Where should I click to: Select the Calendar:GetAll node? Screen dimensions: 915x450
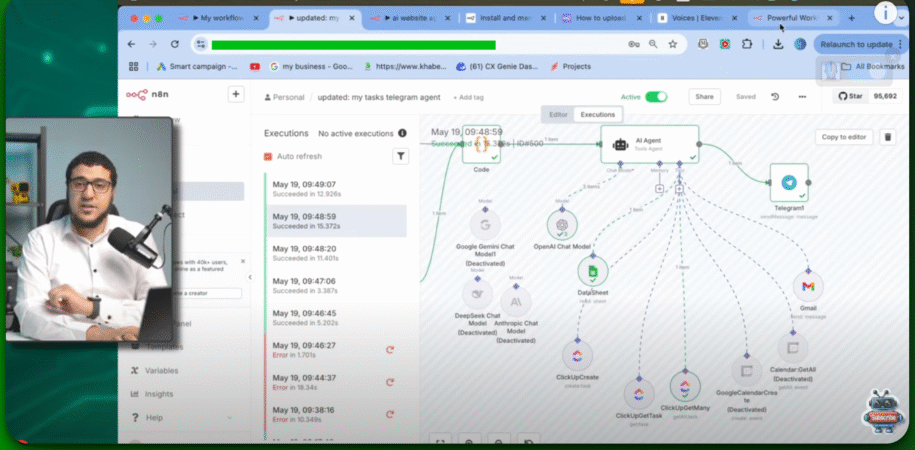tap(792, 348)
